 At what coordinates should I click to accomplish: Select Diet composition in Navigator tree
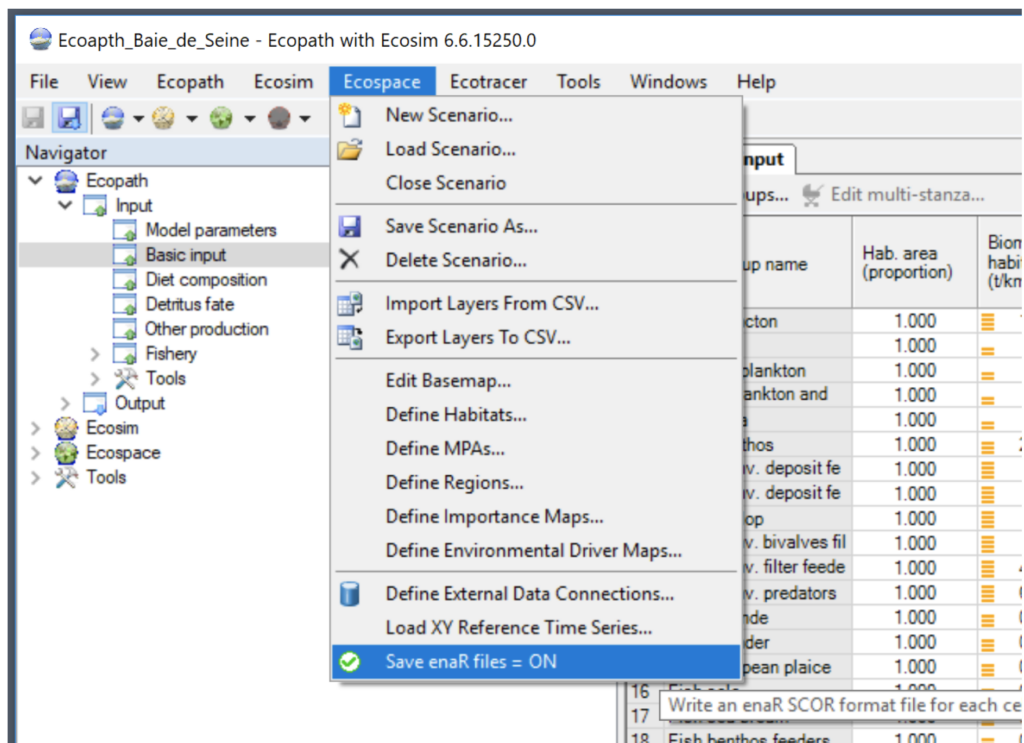205,280
